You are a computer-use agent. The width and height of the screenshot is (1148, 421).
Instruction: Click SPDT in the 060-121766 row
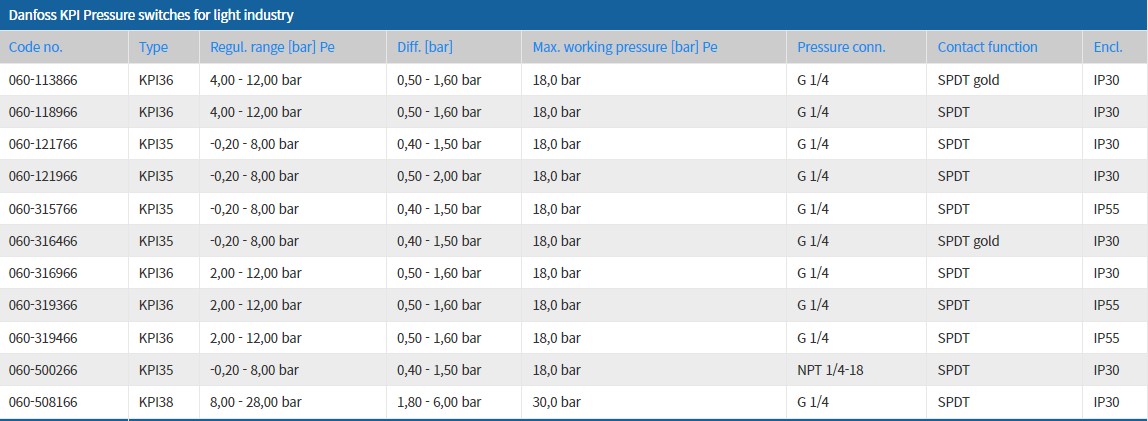[953, 144]
